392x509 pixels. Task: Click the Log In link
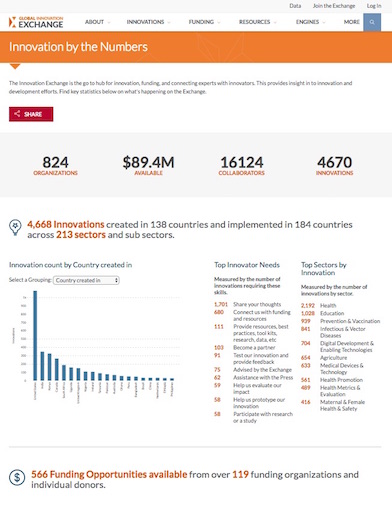pos(374,6)
